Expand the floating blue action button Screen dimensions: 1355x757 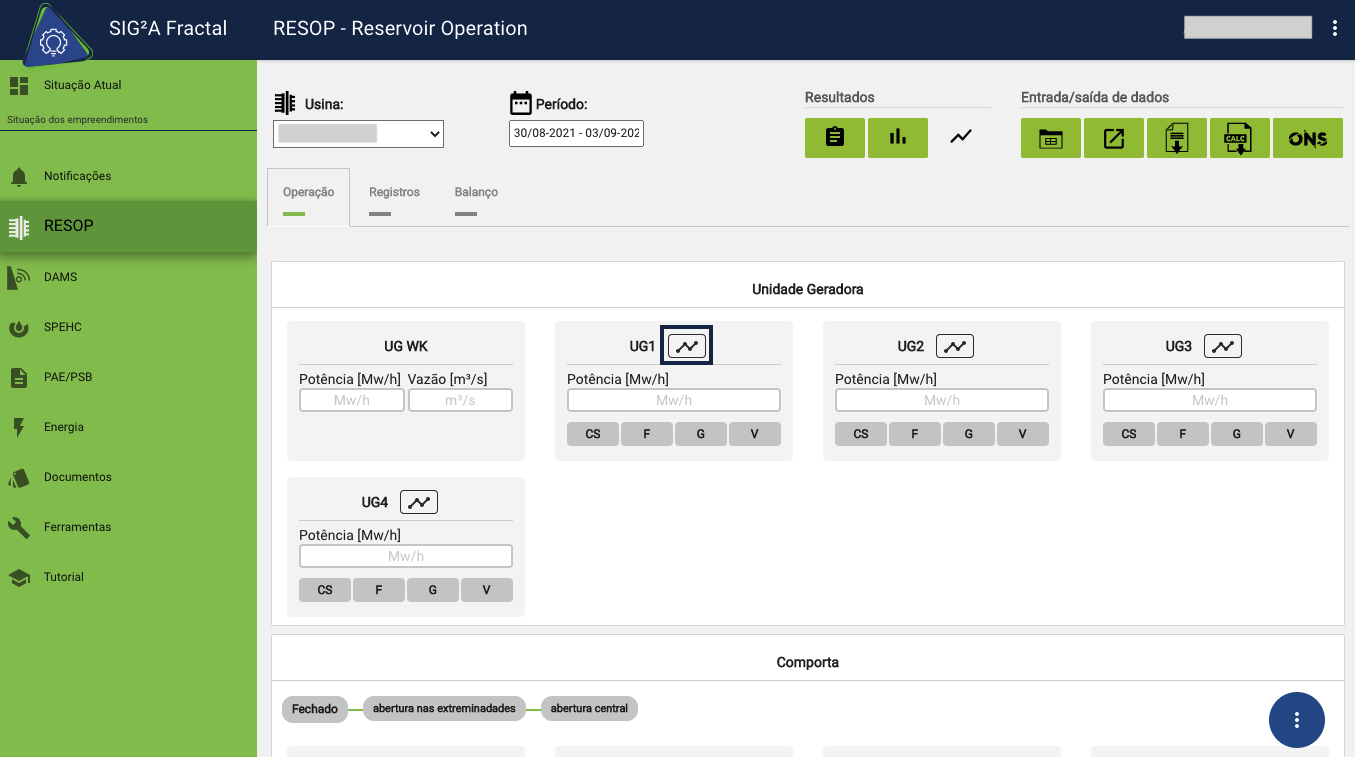click(x=1296, y=719)
